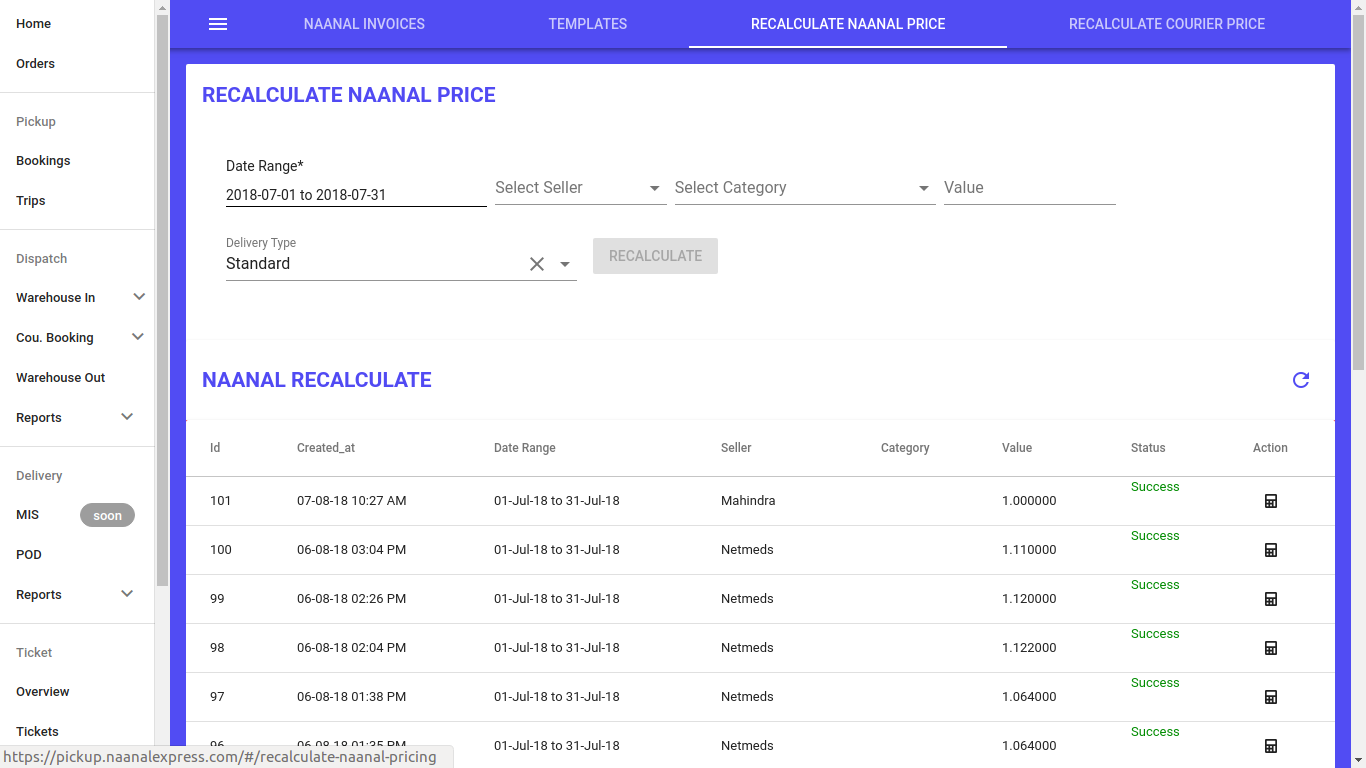The width and height of the screenshot is (1366, 768).
Task: Open the Select Seller dropdown
Action: point(580,188)
